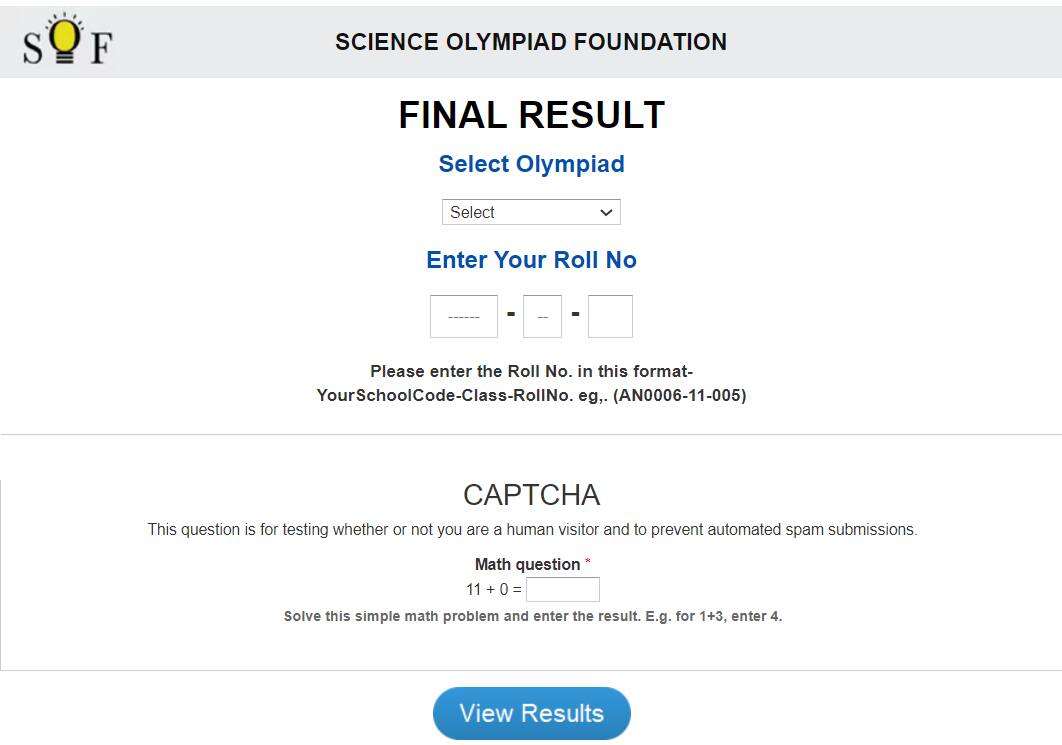This screenshot has height=745, width=1062.
Task: Click the red asterisk beside Math question
Action: pyautogui.click(x=589, y=562)
